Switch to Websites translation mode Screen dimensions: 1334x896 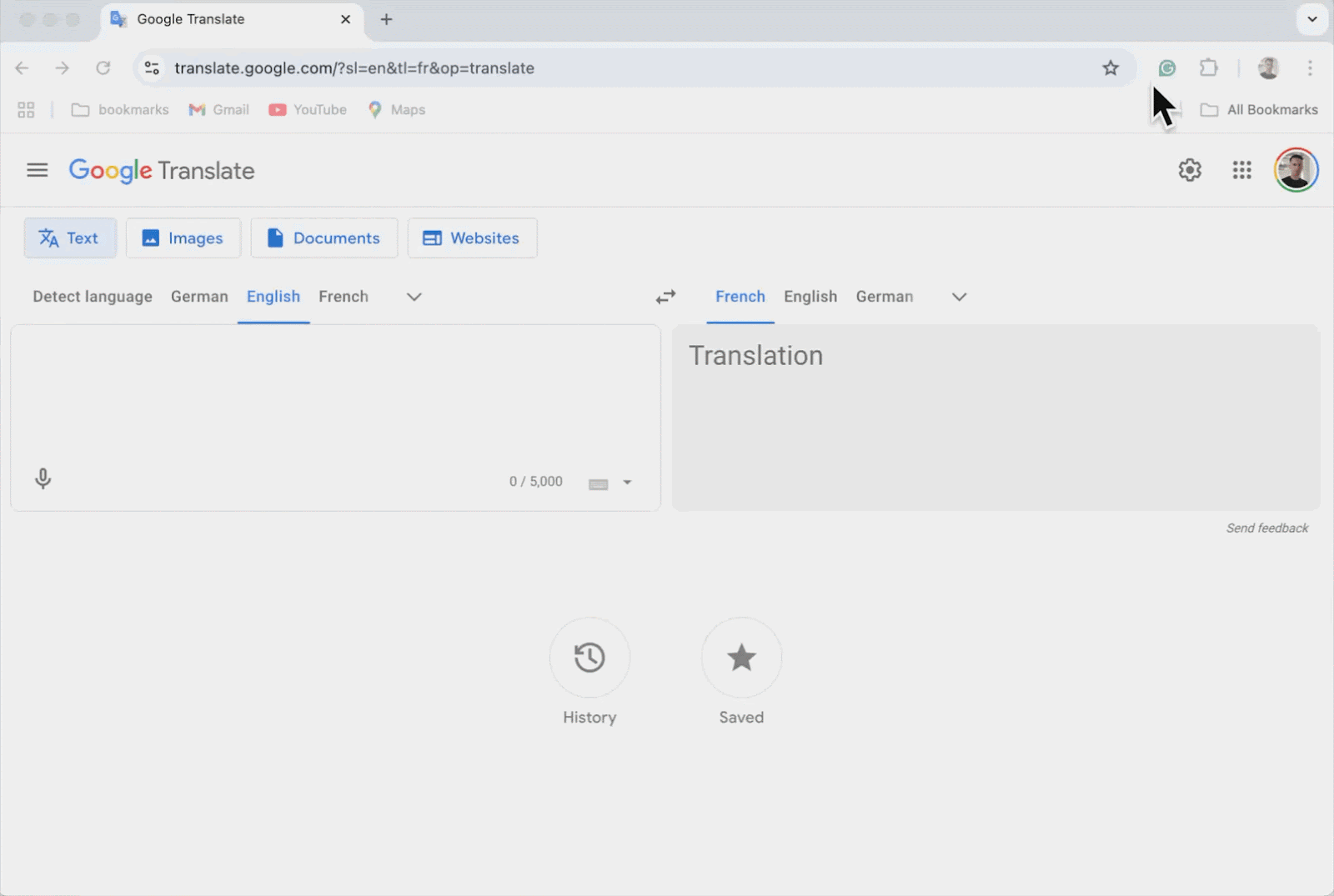click(x=472, y=238)
